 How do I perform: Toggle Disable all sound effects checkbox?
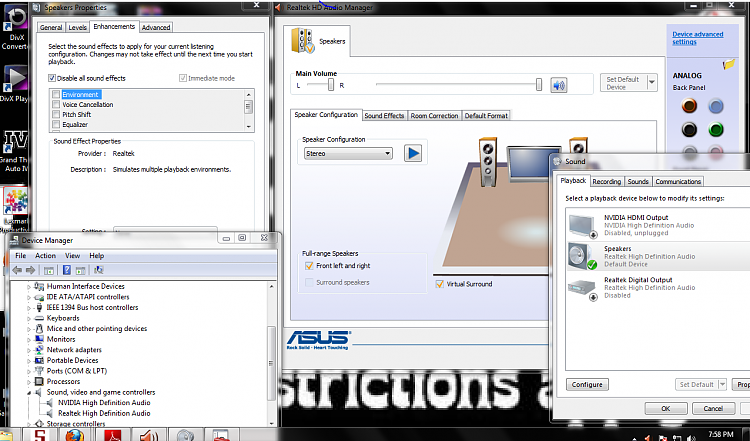click(52, 78)
